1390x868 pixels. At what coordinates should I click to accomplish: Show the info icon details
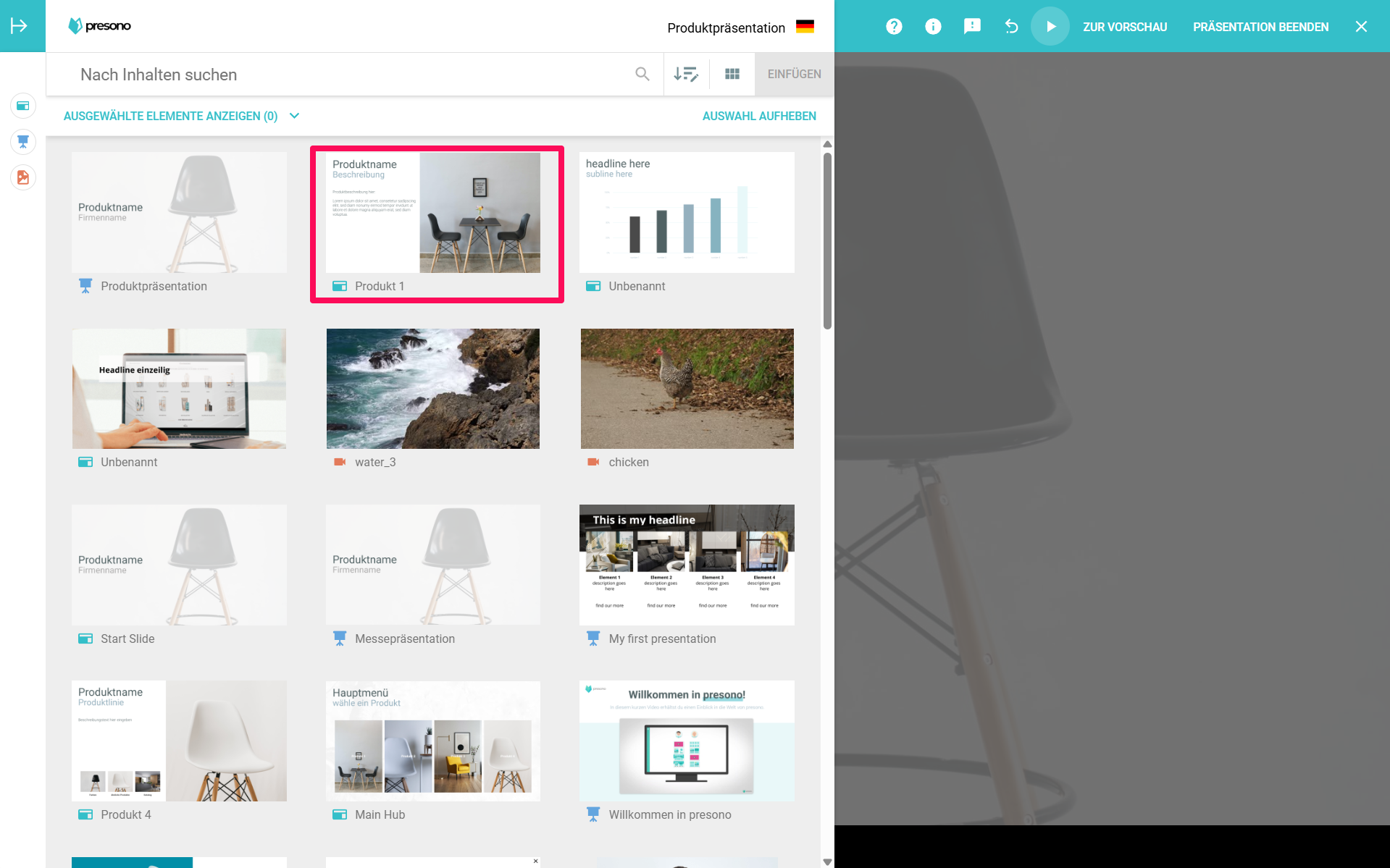(933, 27)
